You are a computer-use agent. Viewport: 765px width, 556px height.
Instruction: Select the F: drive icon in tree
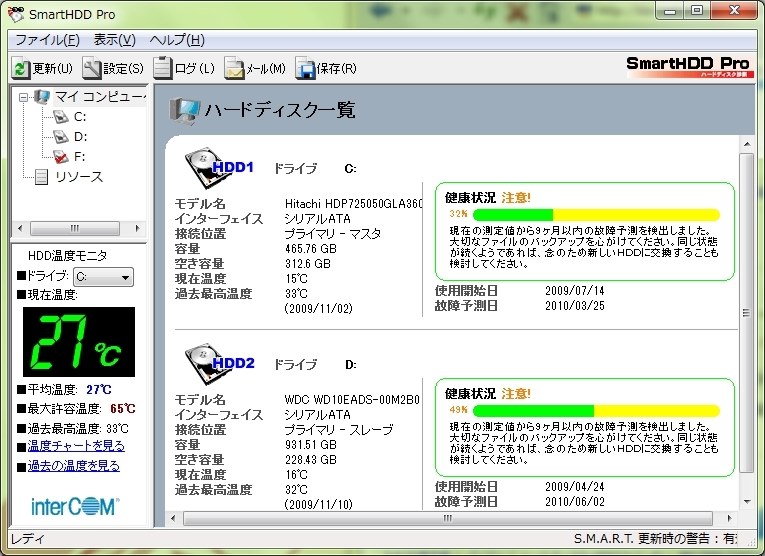click(x=60, y=157)
